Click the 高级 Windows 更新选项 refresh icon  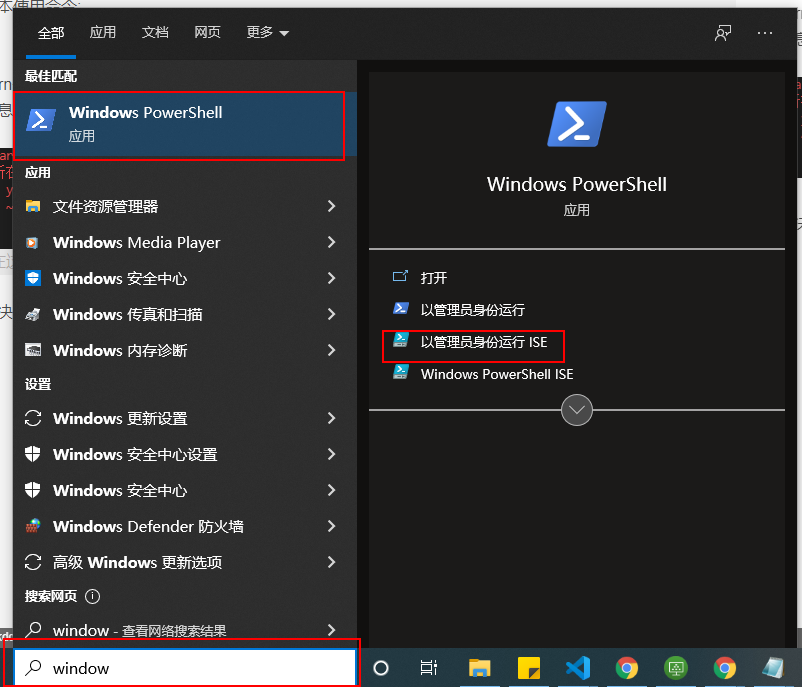[x=33, y=562]
